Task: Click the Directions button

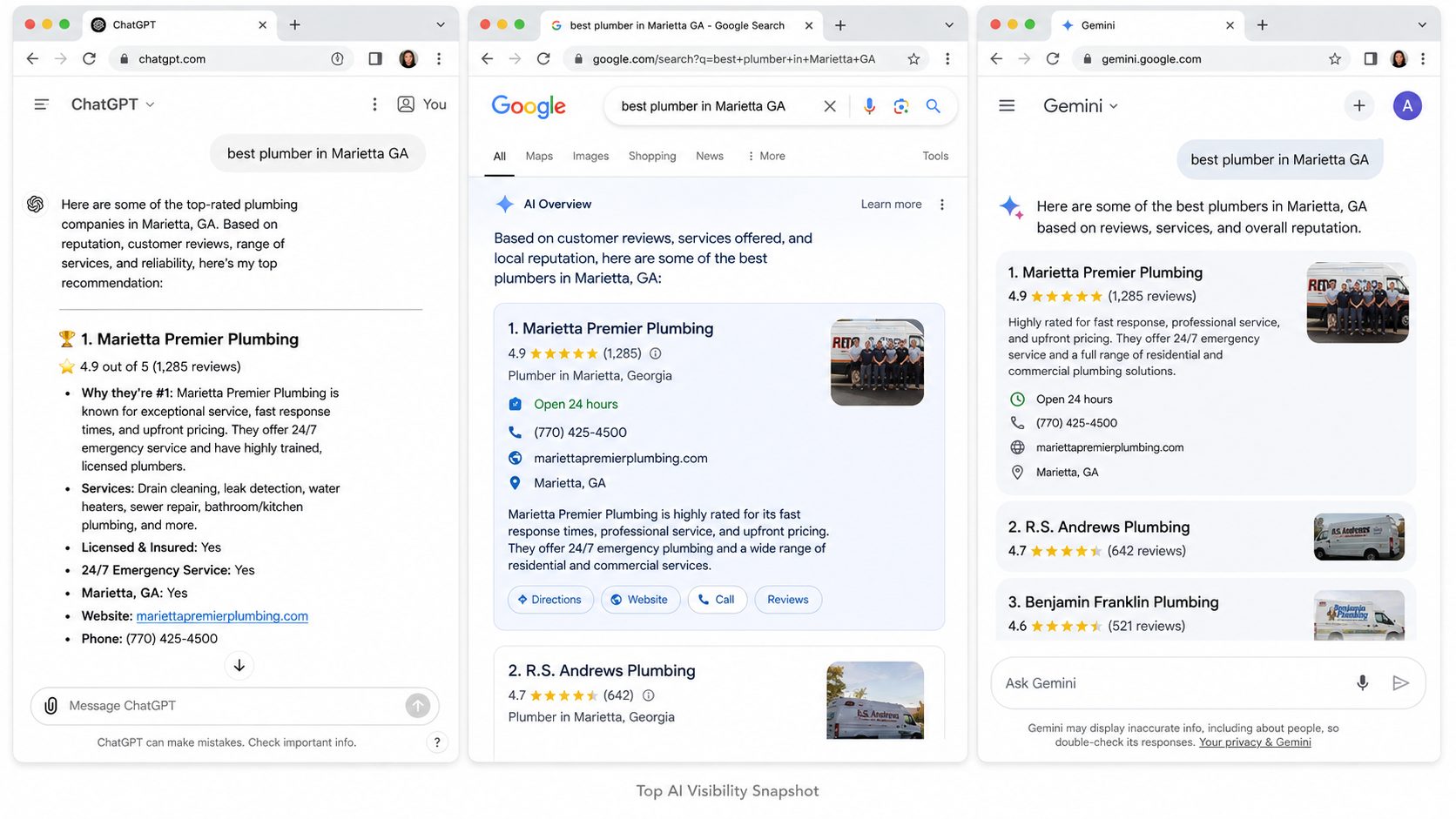Action: (550, 600)
